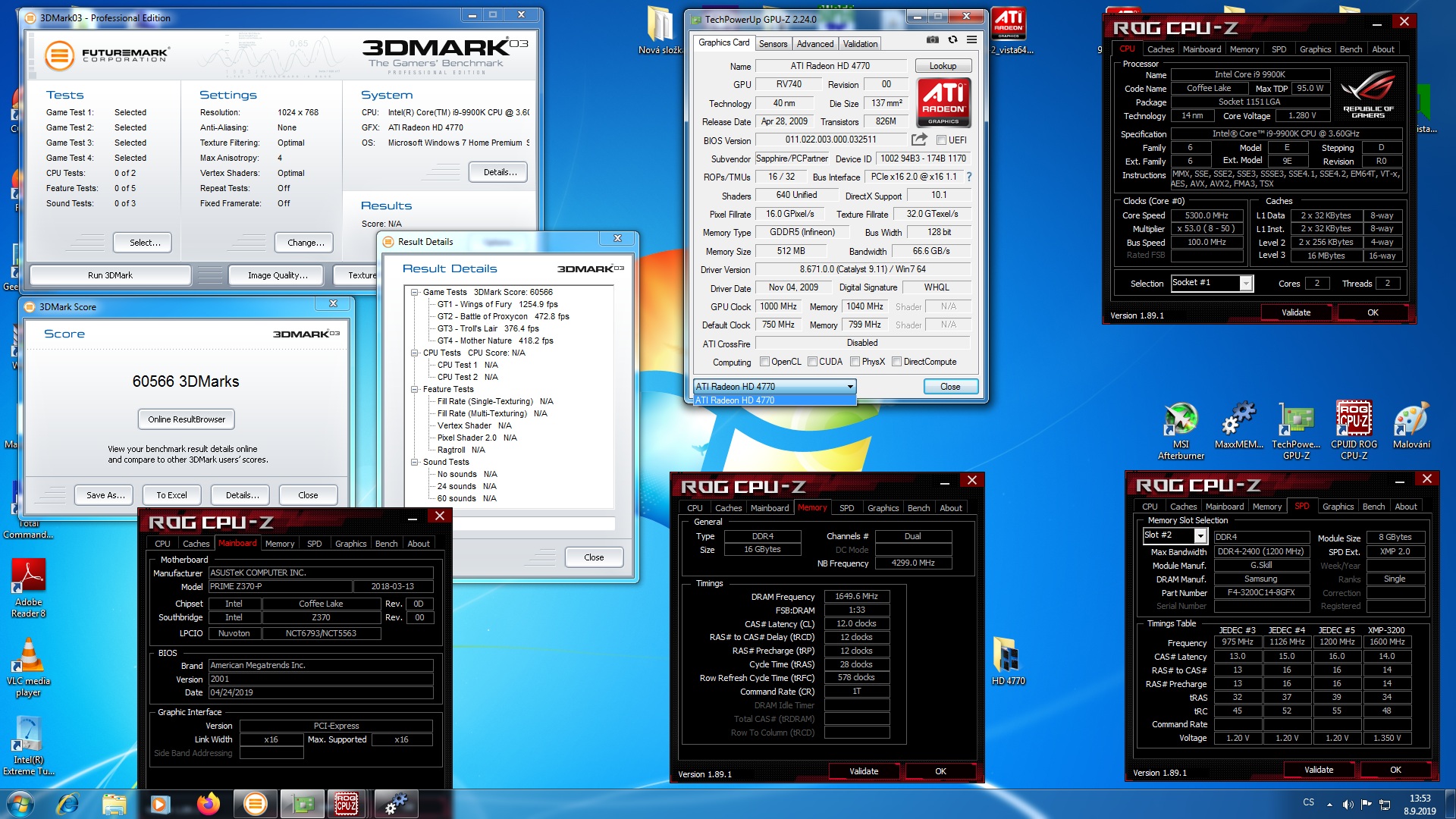1456x819 pixels.
Task: Launch Internet Explorer from the taskbar
Action: [67, 804]
